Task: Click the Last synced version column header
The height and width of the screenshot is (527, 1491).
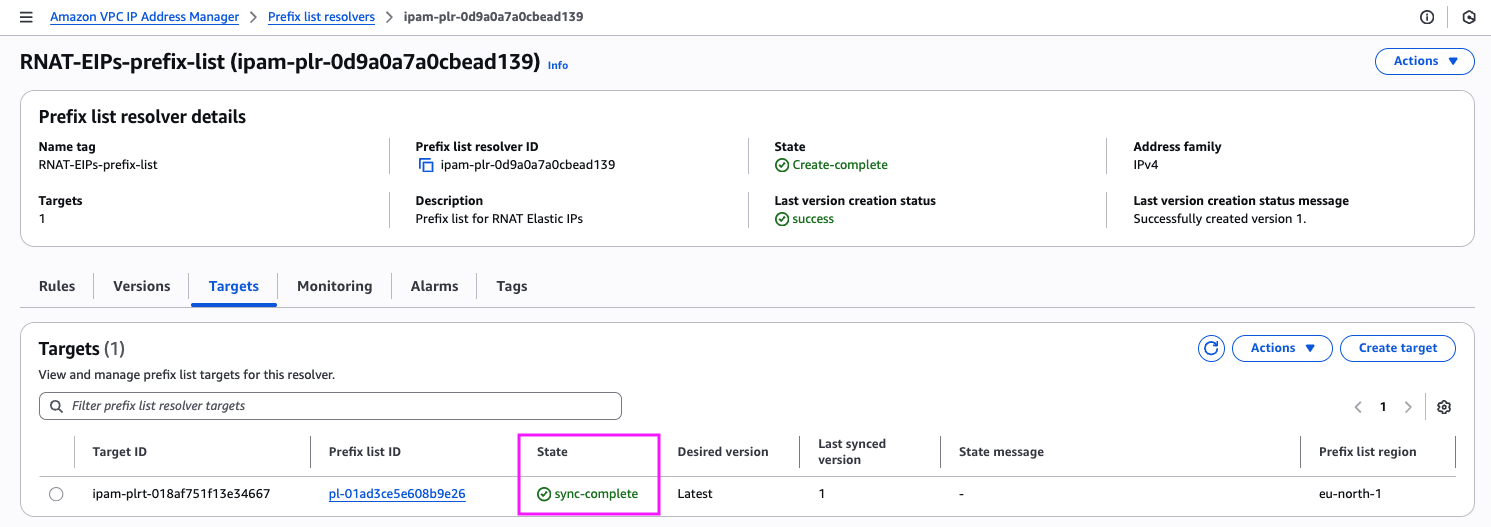Action: pyautogui.click(x=852, y=452)
